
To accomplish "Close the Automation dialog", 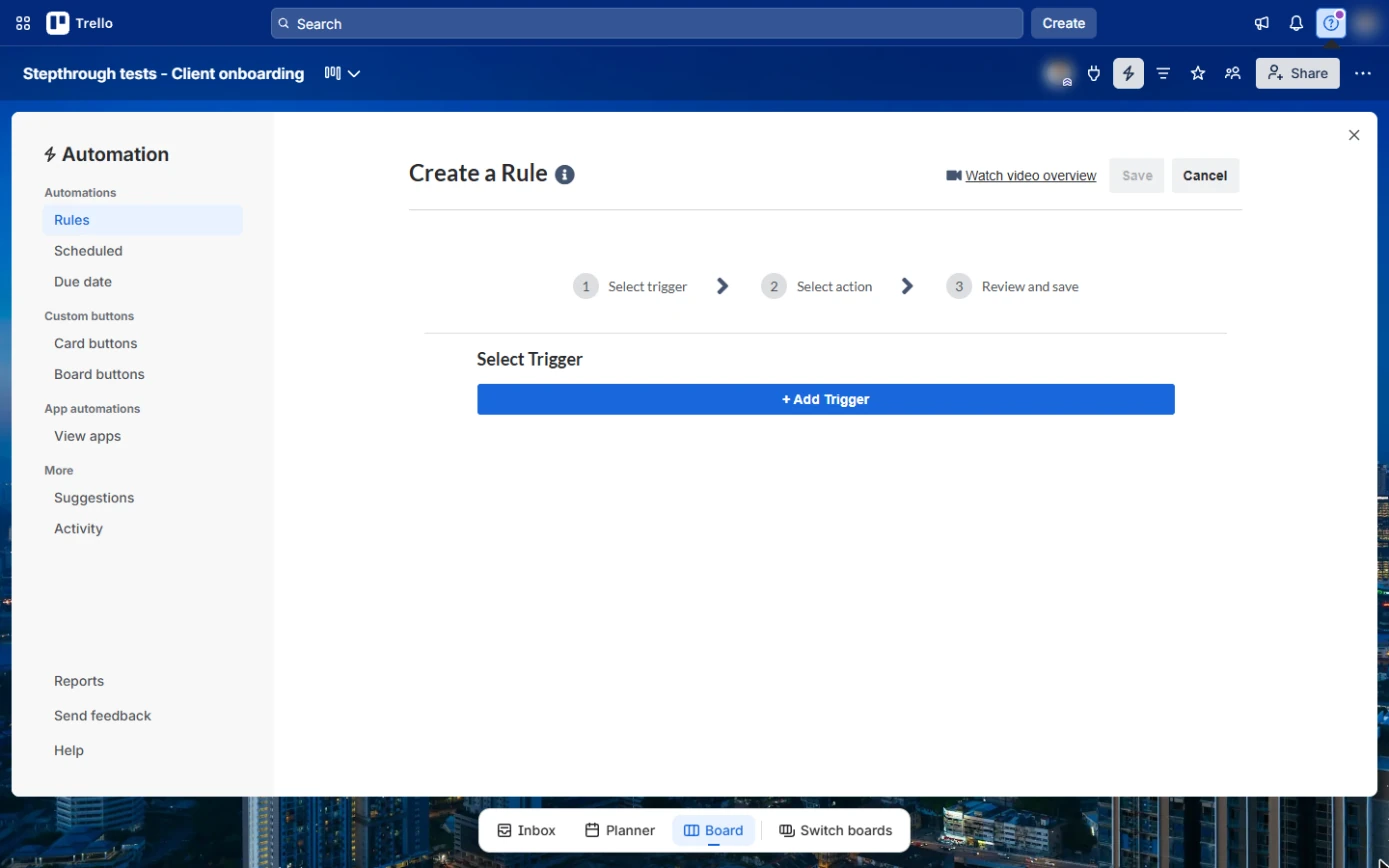I will tap(1354, 135).
